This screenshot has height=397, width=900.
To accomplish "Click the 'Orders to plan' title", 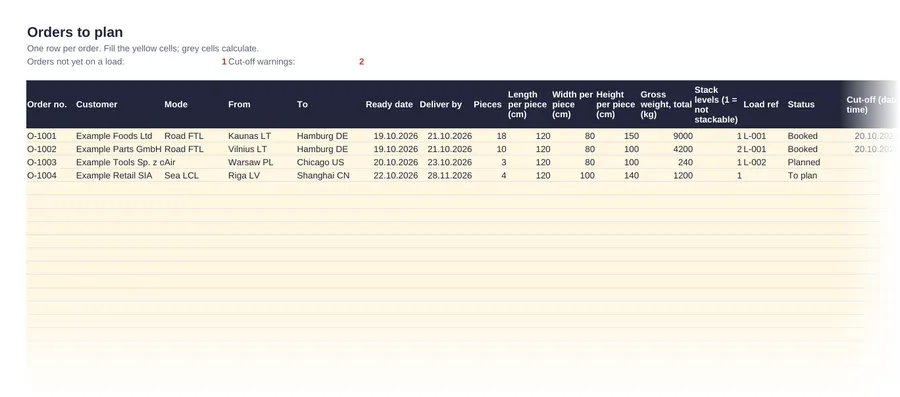I will tap(75, 32).
